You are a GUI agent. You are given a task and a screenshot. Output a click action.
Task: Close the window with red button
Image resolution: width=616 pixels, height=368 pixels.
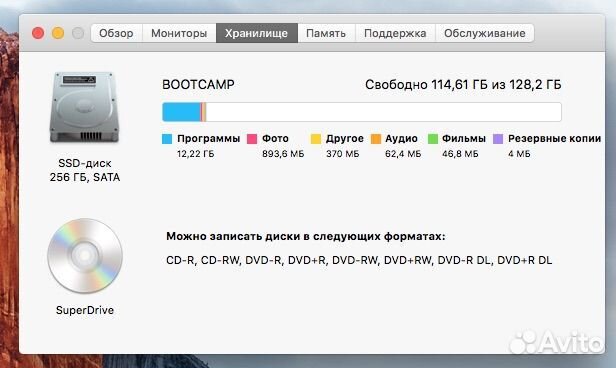pyautogui.click(x=38, y=33)
